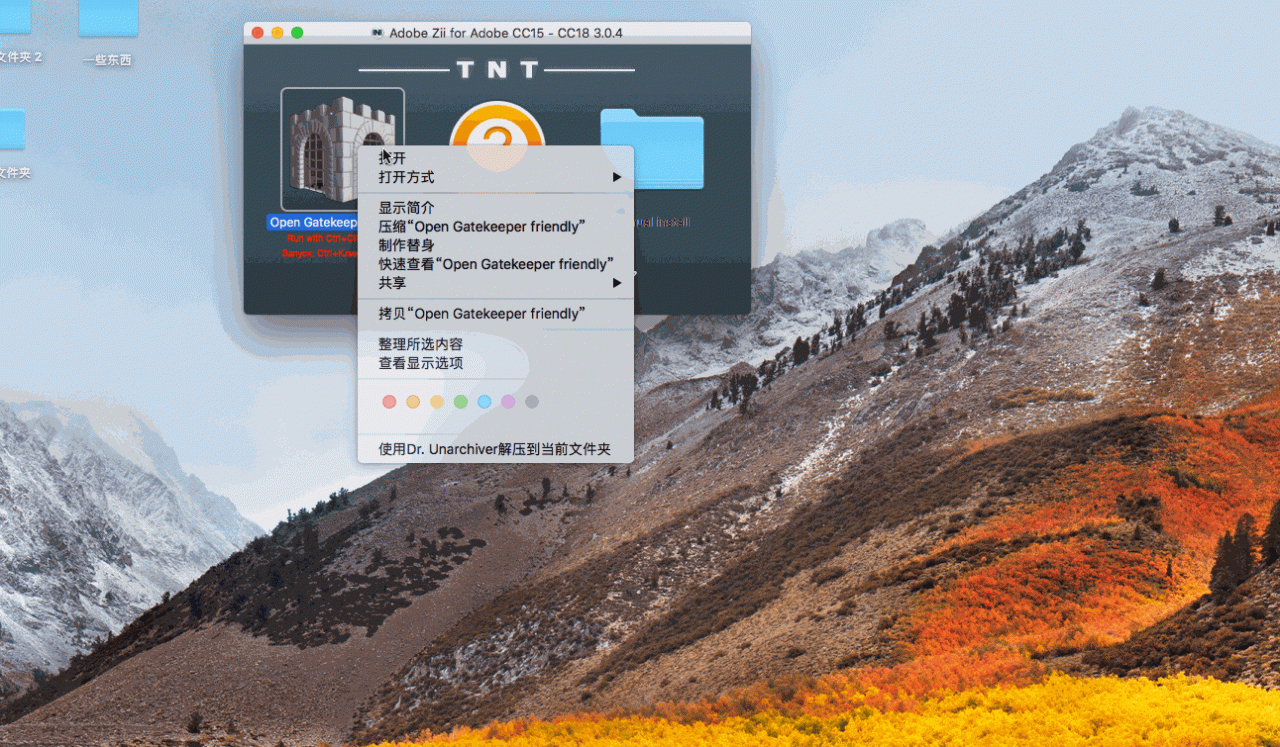Expand the 打开方式 submenu

(x=496, y=177)
